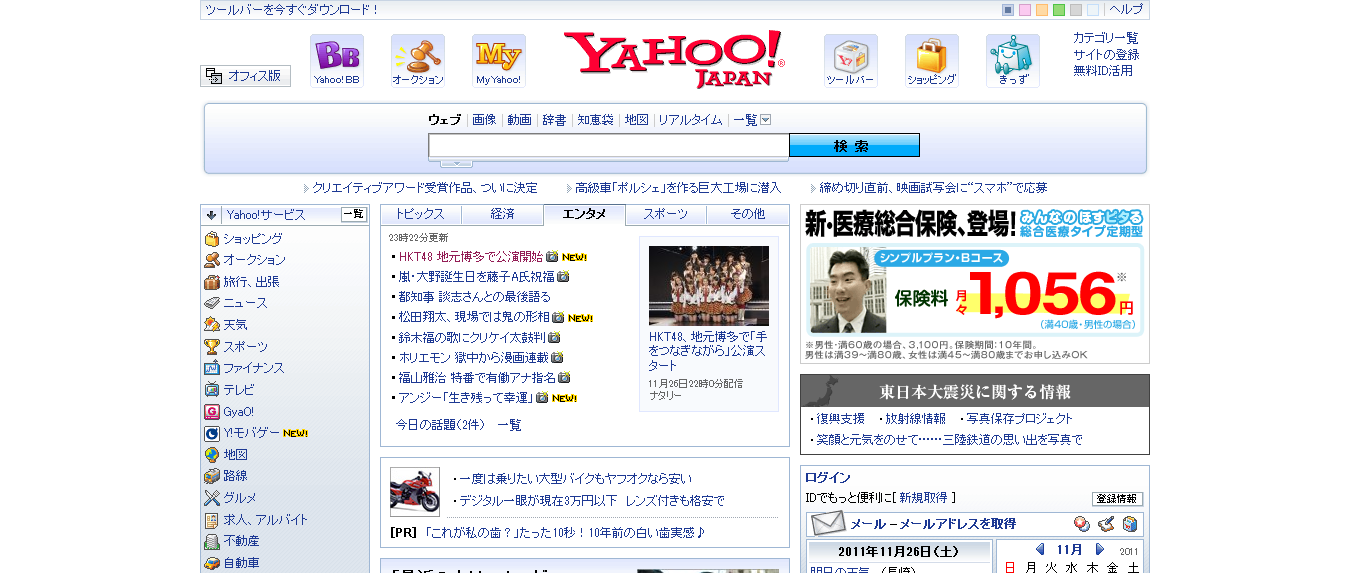The width and height of the screenshot is (1349, 573).
Task: Click the オフィス版 button
Action: (246, 76)
